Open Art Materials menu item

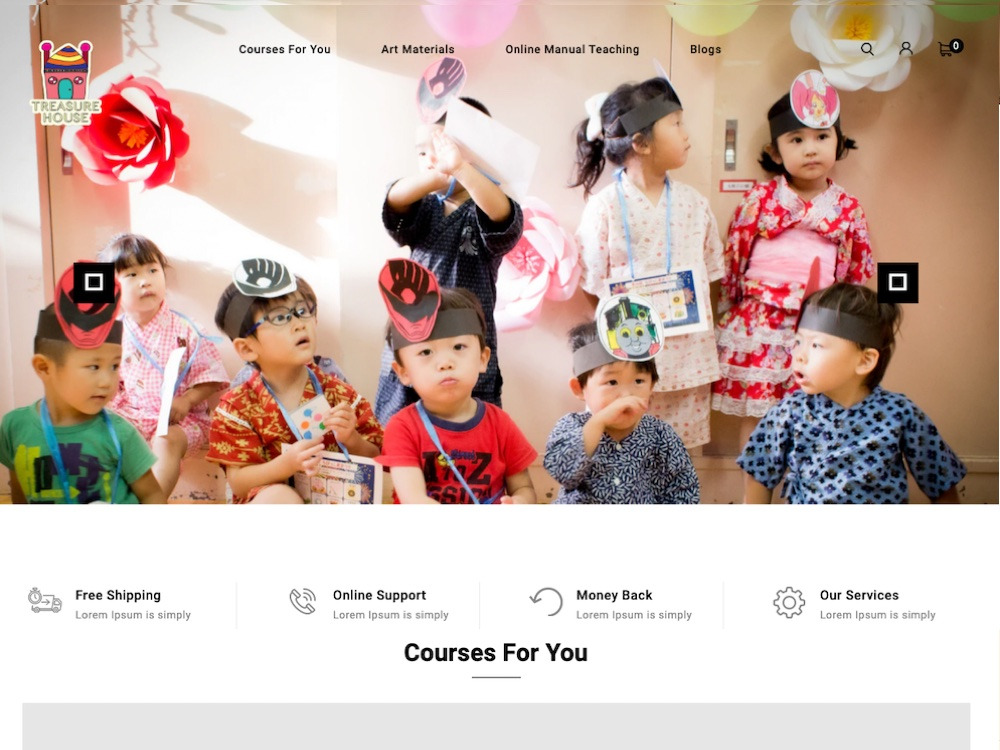coord(418,49)
